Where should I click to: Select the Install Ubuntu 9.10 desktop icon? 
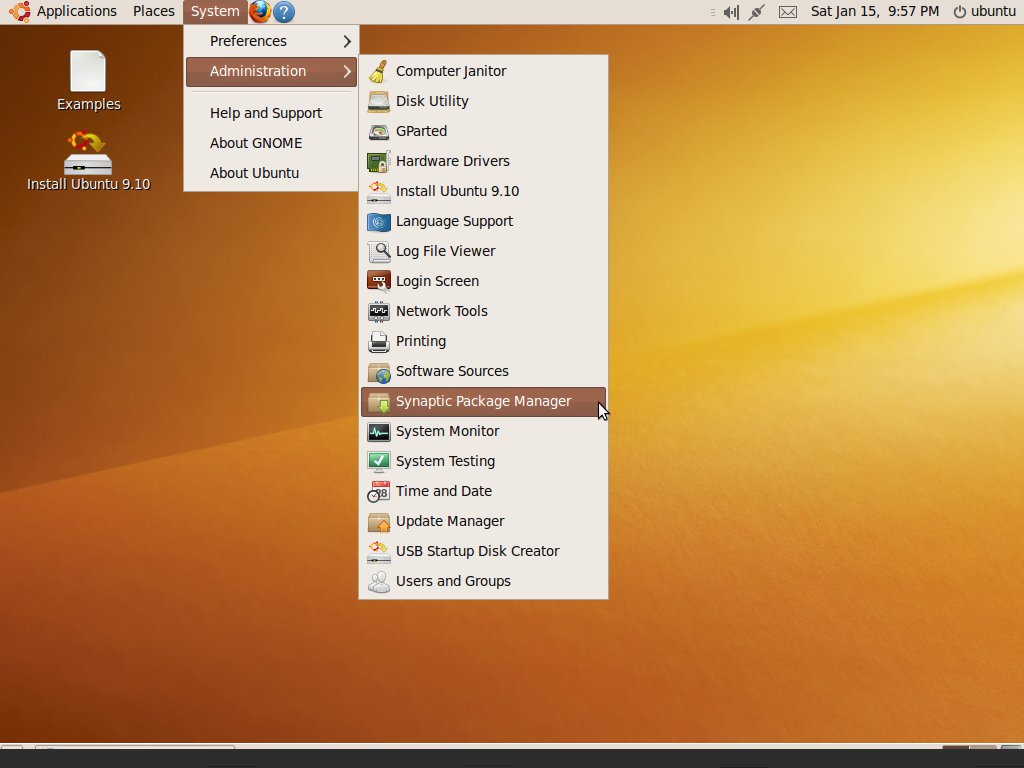point(88,161)
